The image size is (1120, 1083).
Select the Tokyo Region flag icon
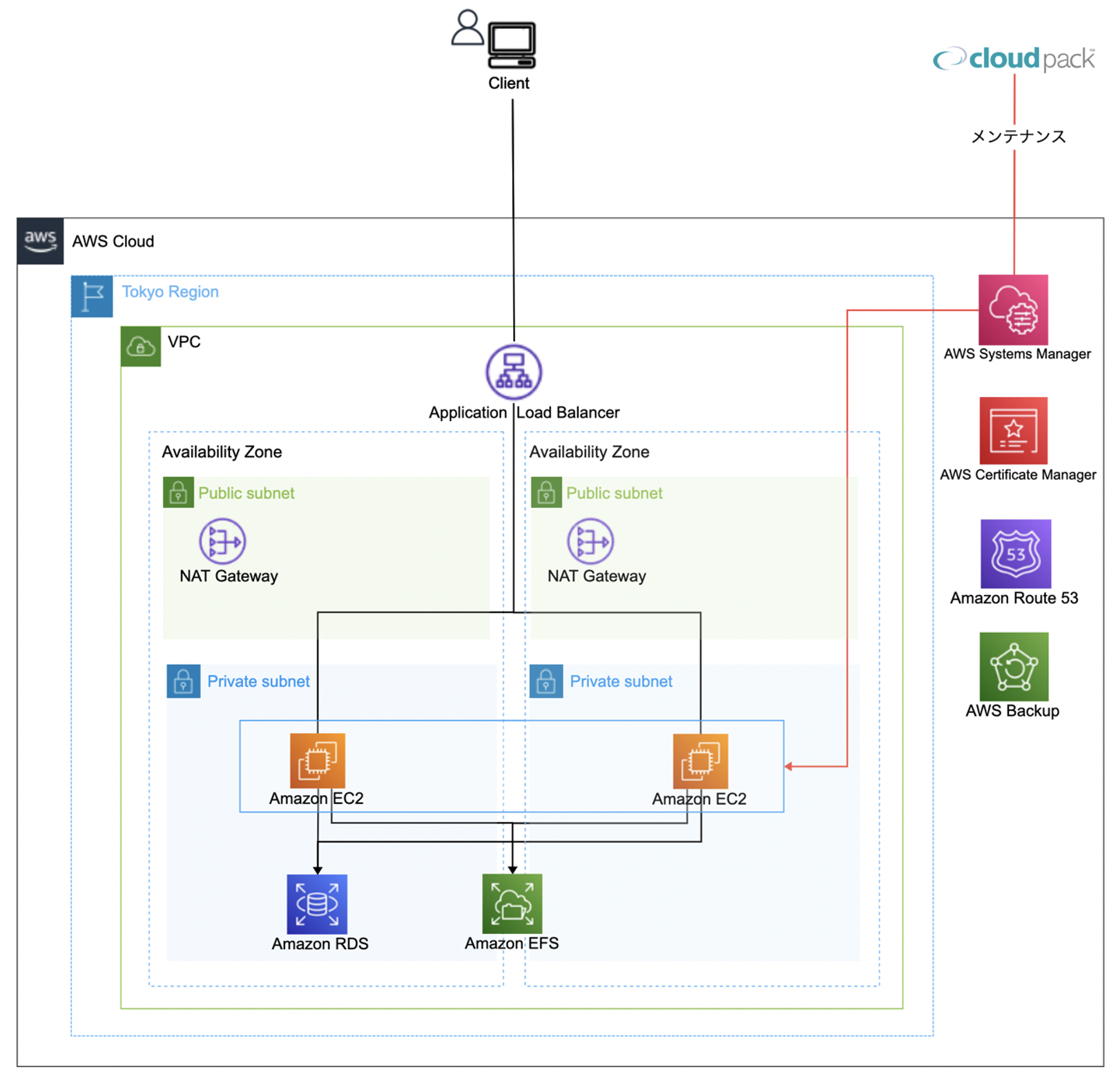(92, 296)
